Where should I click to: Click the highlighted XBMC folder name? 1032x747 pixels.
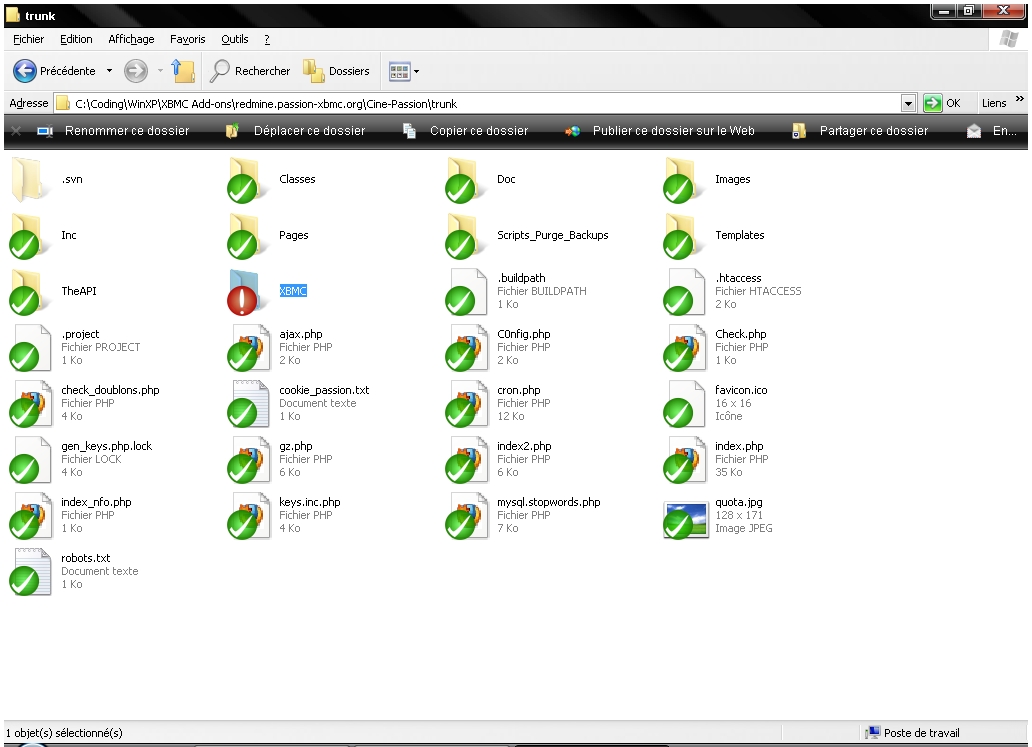click(x=293, y=291)
